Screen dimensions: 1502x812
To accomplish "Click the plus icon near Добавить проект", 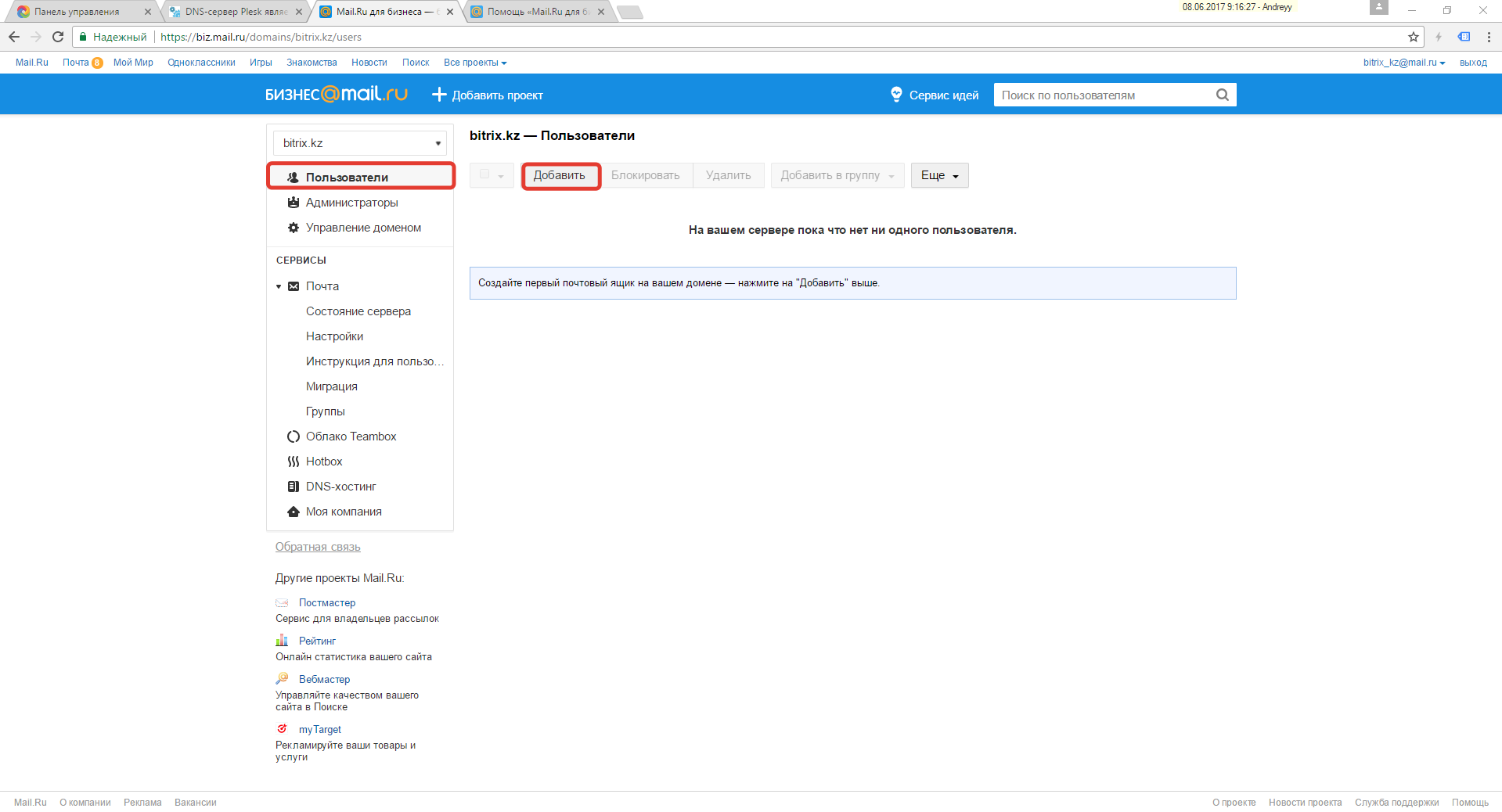I will (x=439, y=95).
